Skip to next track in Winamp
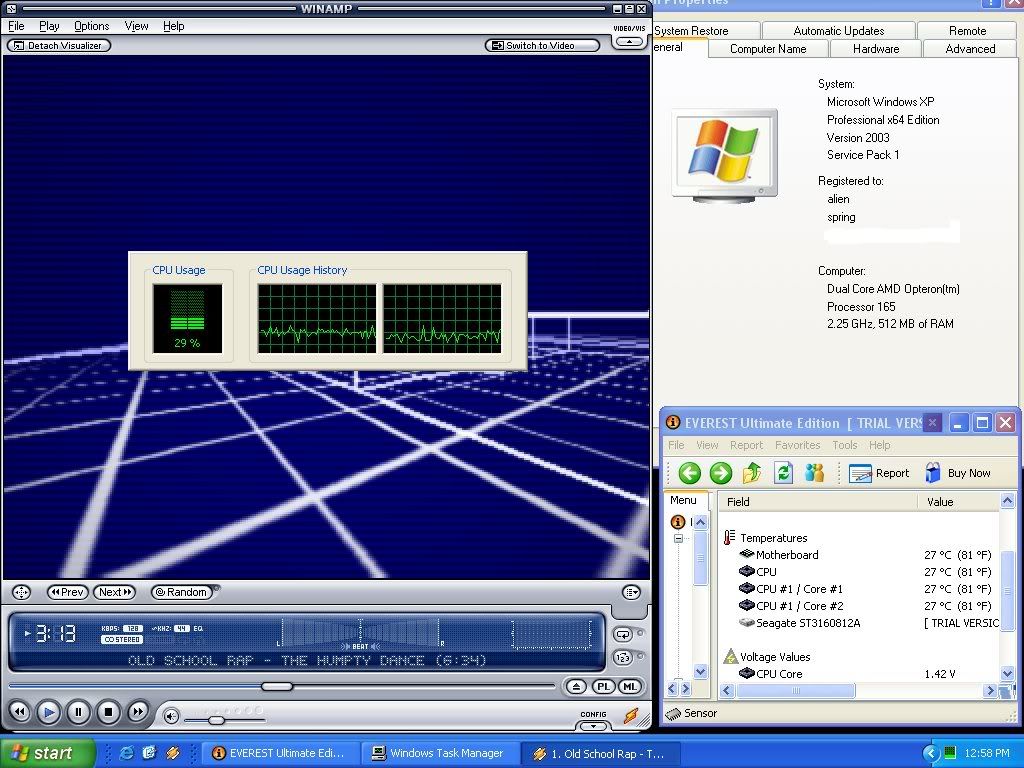The width and height of the screenshot is (1024, 768). 138,712
